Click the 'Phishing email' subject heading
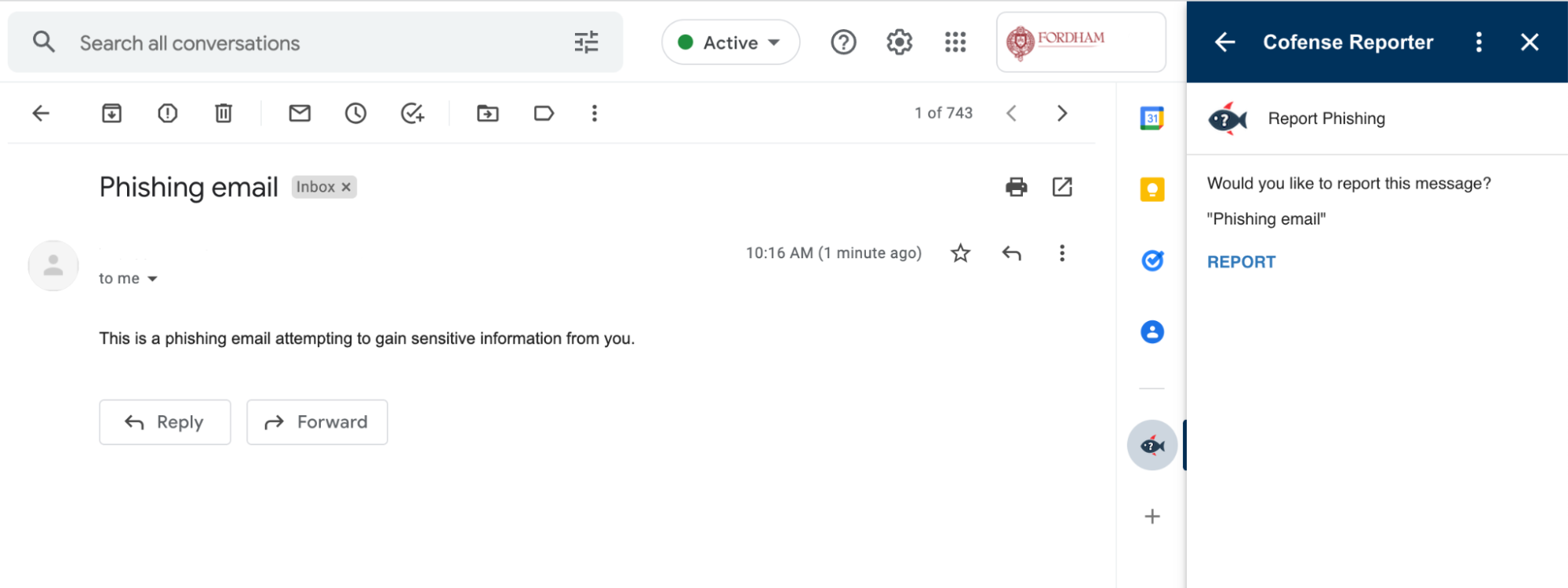Image resolution: width=1568 pixels, height=588 pixels. pos(188,187)
